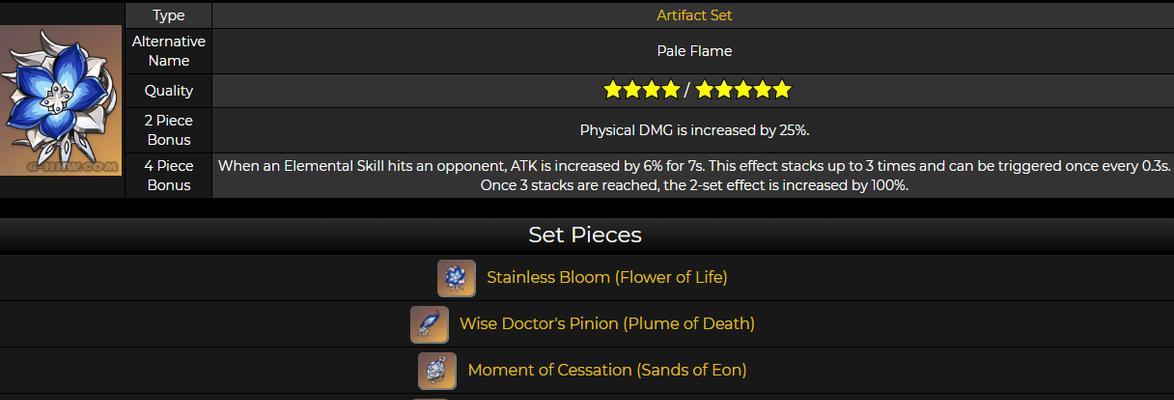
Task: Select the 2 Piece Bonus label
Action: [168, 130]
